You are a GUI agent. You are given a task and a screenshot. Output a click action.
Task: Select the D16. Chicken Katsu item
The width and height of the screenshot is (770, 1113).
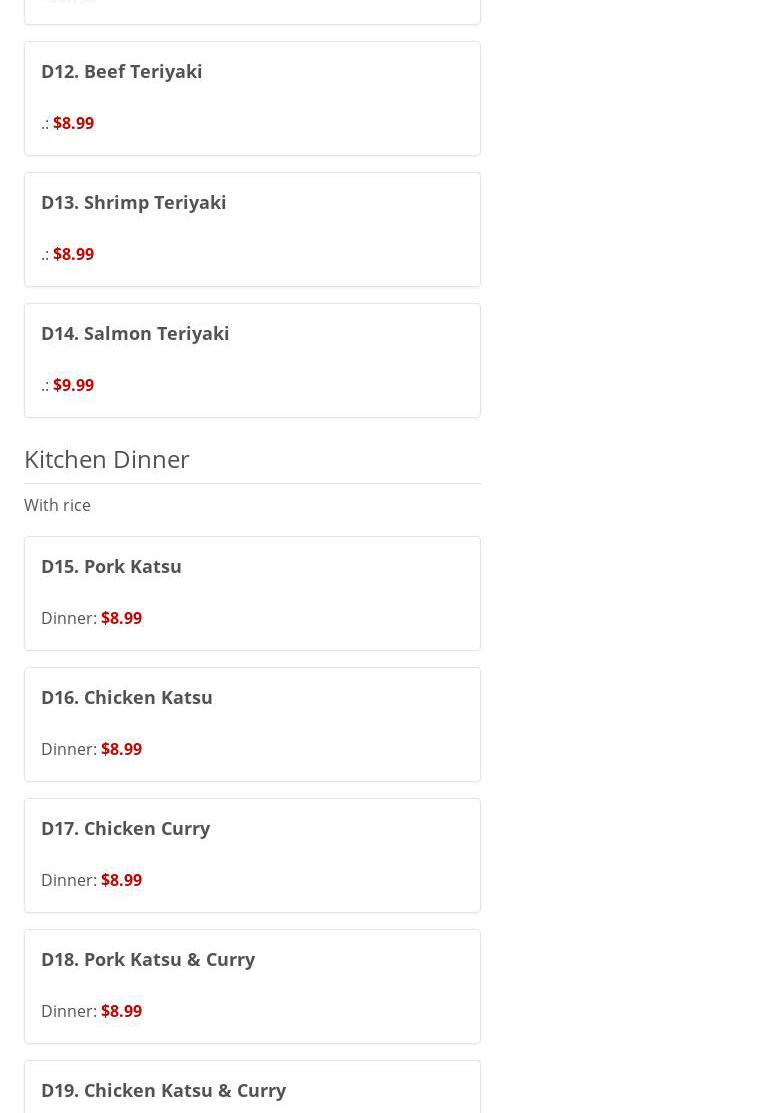(x=127, y=698)
